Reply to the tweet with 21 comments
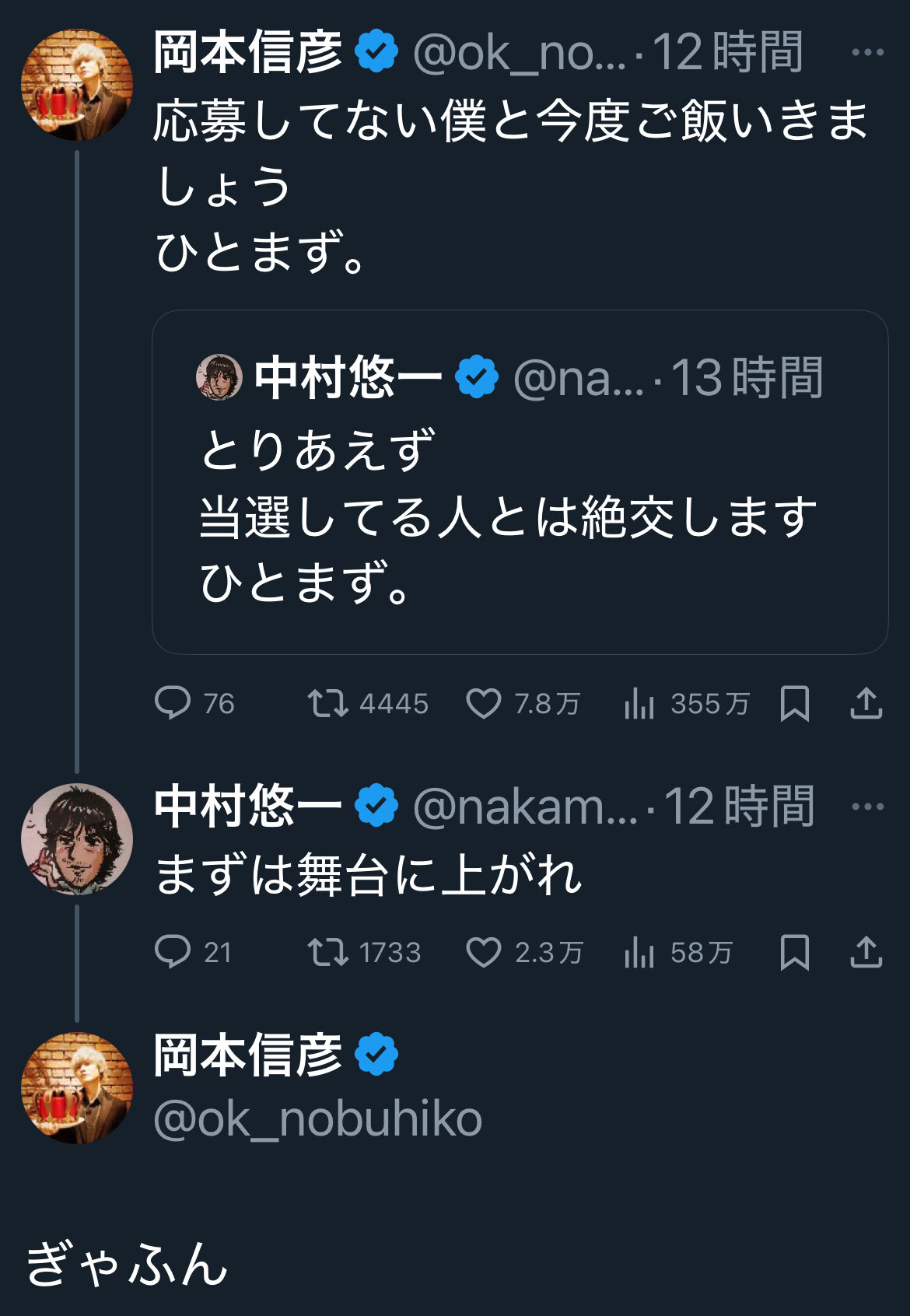Screen dimensions: 910x1316 [x=173, y=952]
